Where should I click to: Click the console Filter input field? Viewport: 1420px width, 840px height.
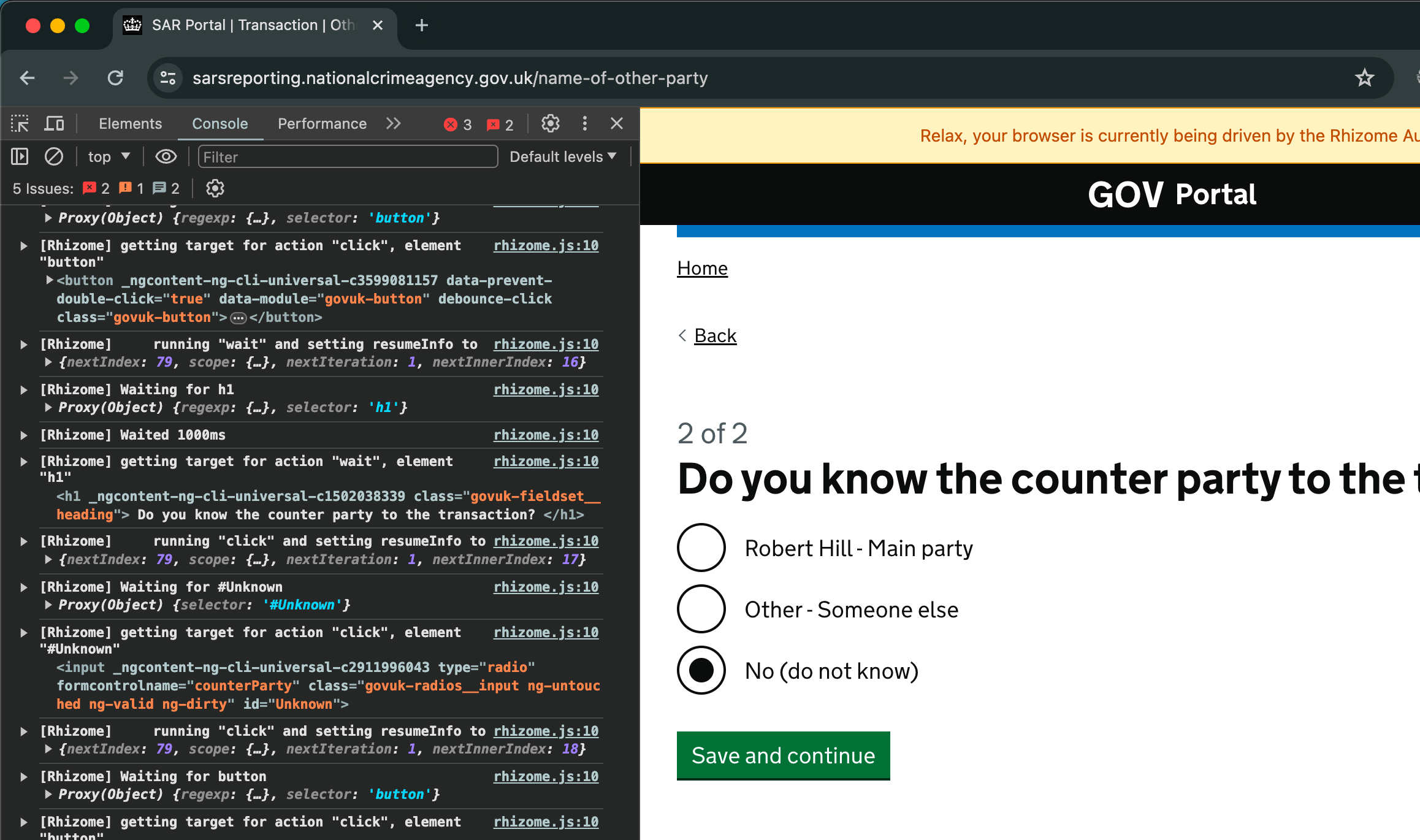point(347,157)
